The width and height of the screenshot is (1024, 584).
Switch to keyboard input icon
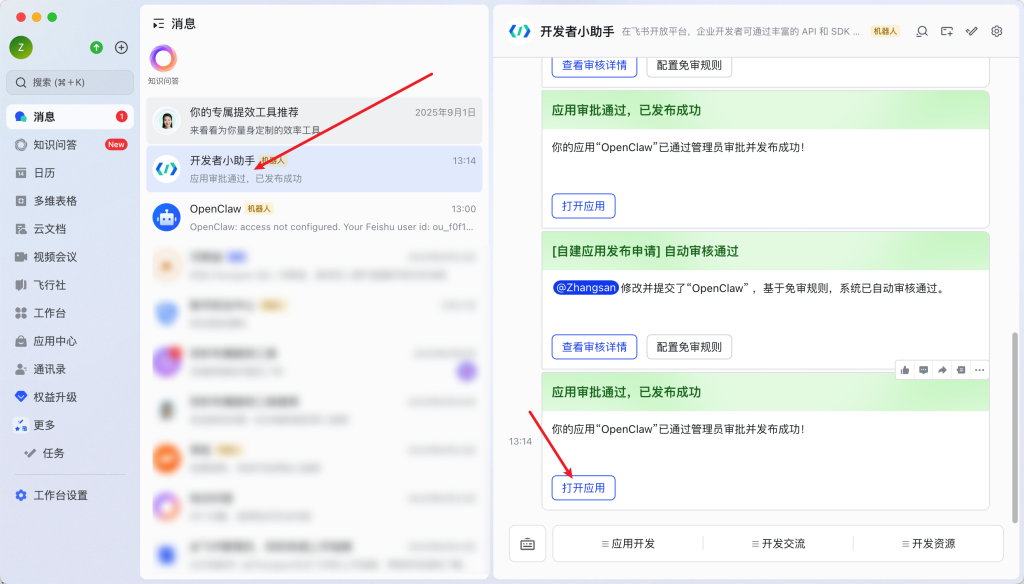point(528,543)
